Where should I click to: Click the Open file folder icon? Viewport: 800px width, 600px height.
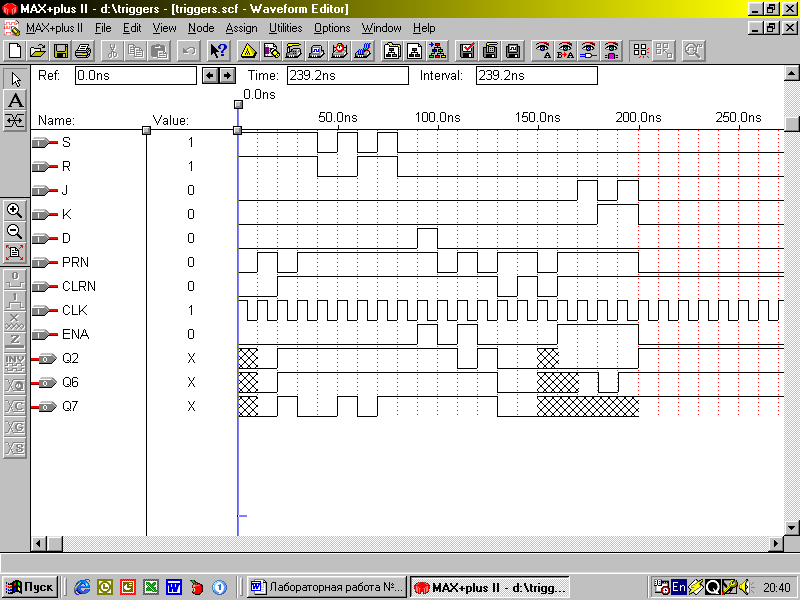coord(38,50)
